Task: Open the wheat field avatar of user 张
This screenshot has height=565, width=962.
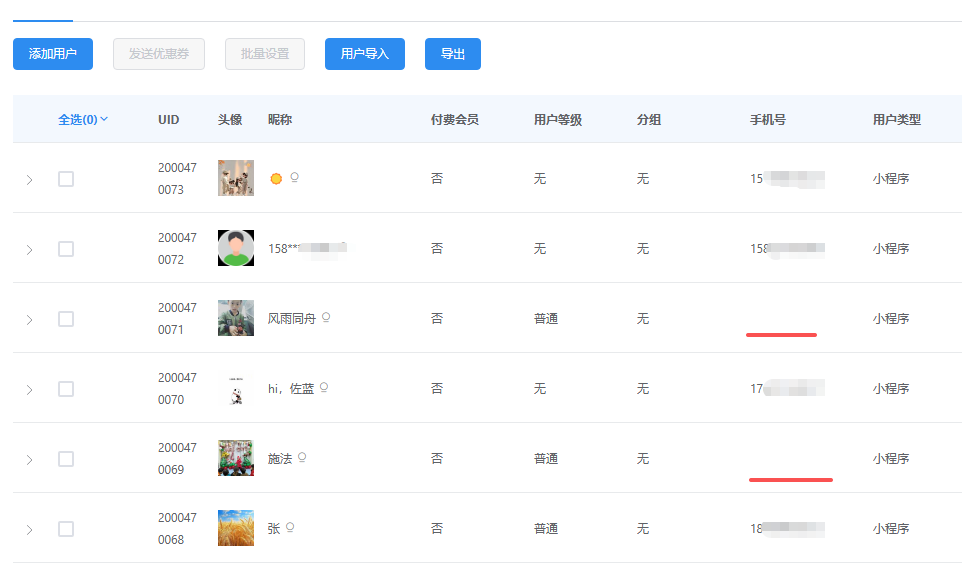Action: [236, 528]
